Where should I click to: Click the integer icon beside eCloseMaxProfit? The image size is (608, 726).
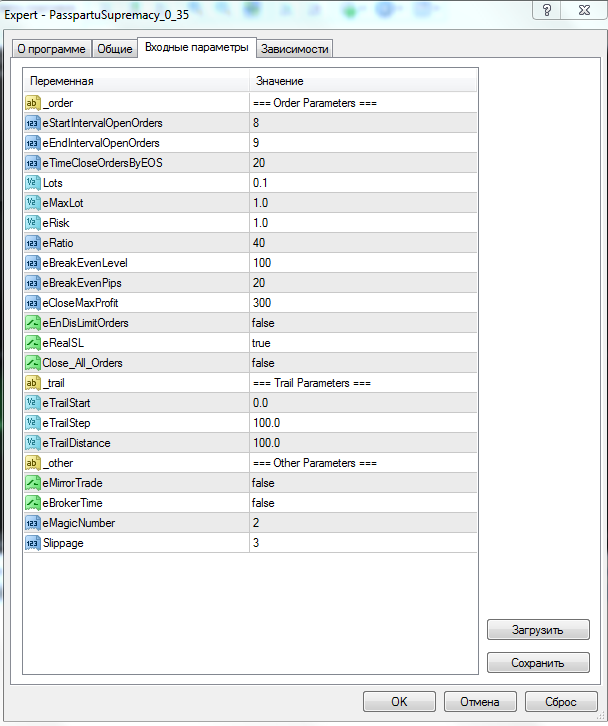[32, 303]
